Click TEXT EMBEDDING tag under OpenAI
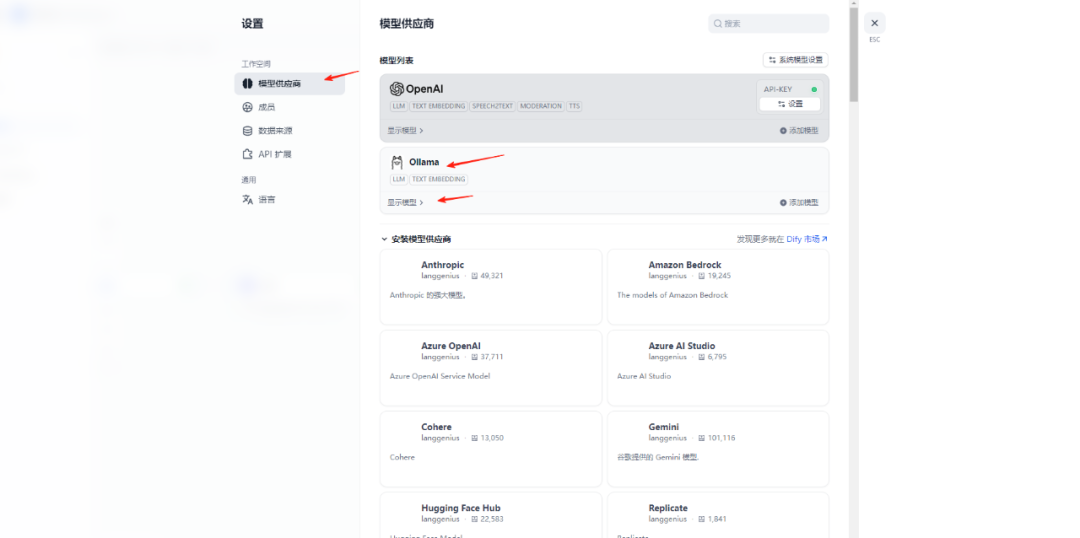 coord(438,106)
